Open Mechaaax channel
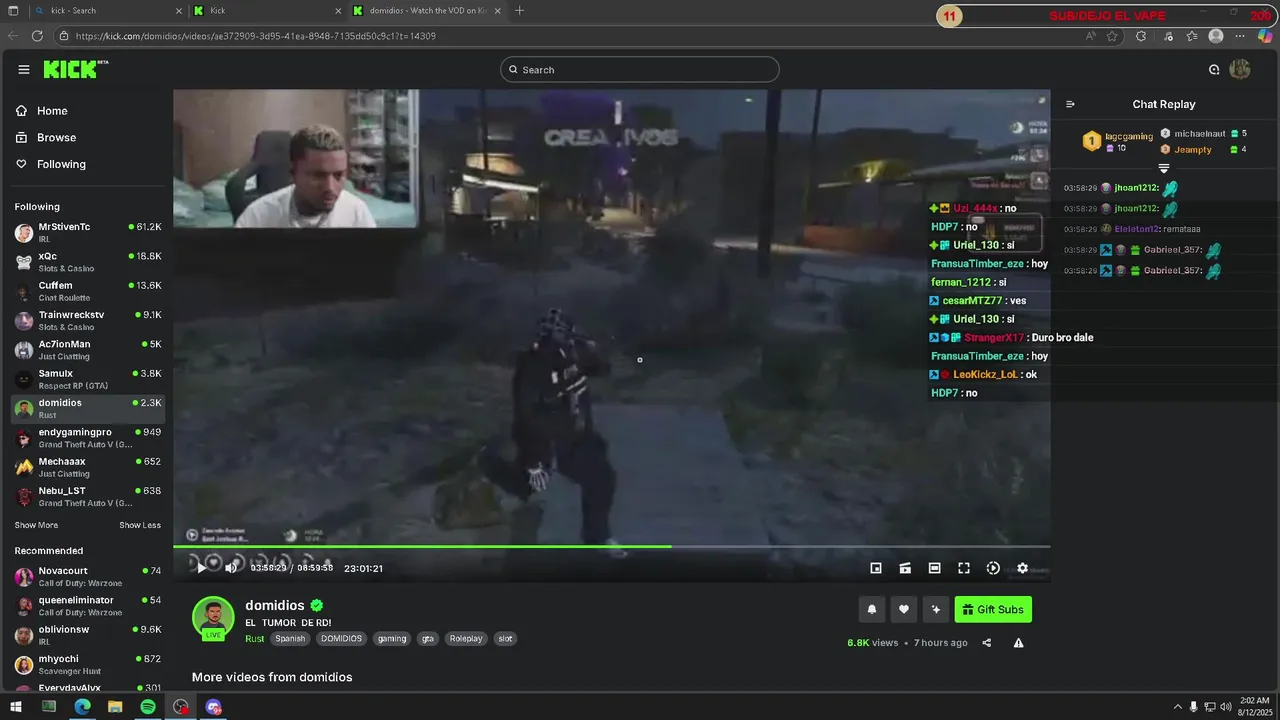 click(89, 467)
